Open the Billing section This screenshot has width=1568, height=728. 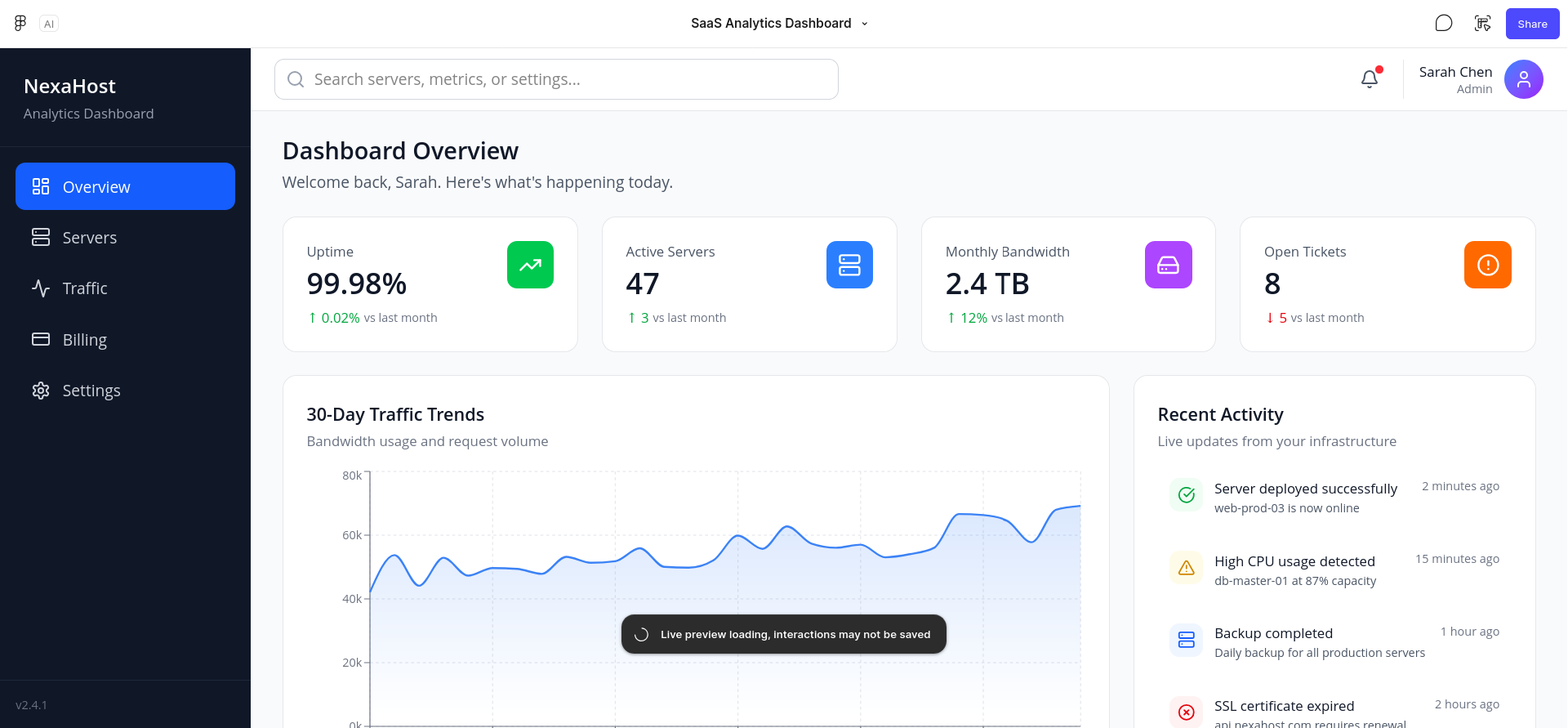click(125, 339)
